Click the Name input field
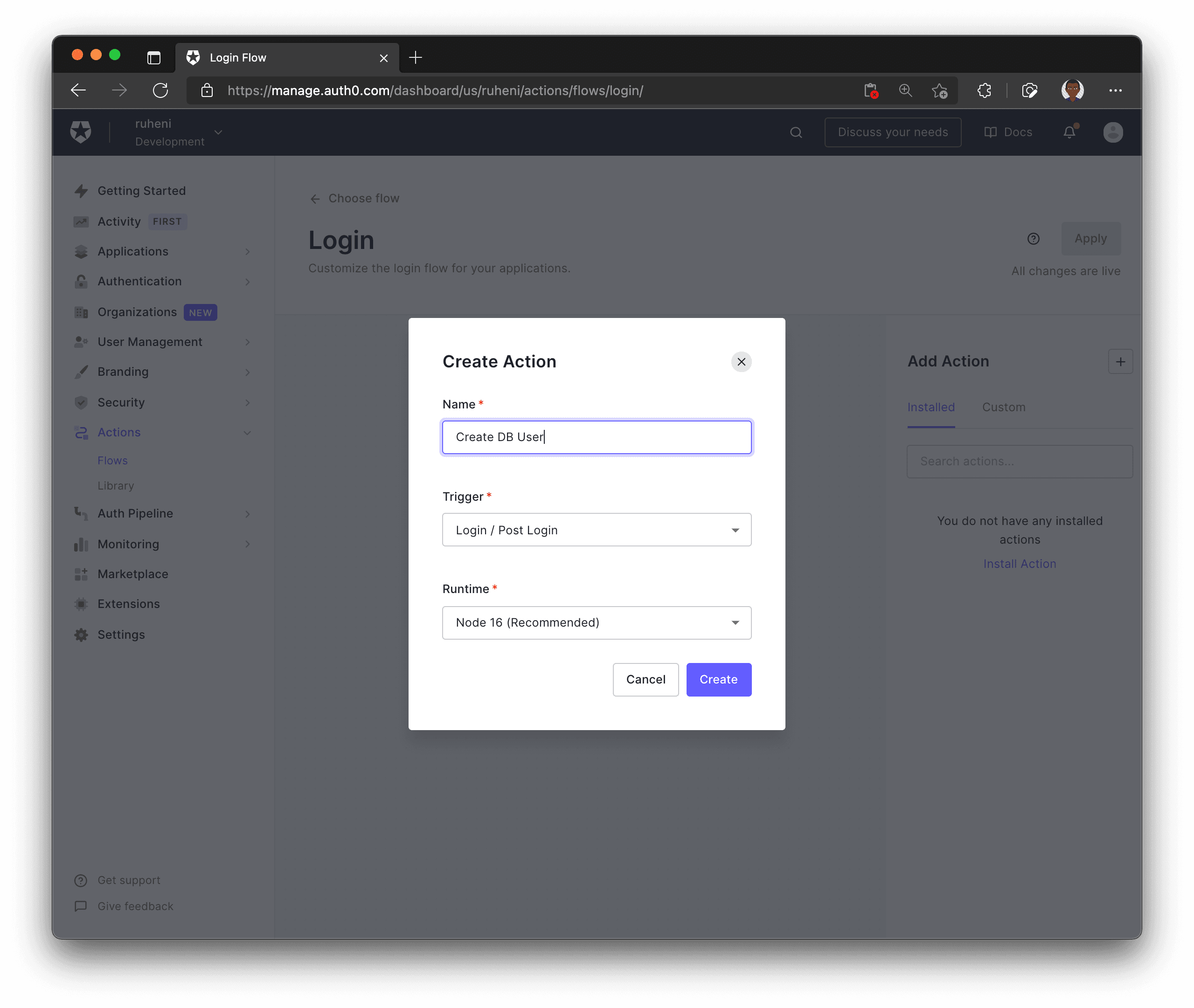Viewport: 1194px width, 1008px height. coord(596,437)
